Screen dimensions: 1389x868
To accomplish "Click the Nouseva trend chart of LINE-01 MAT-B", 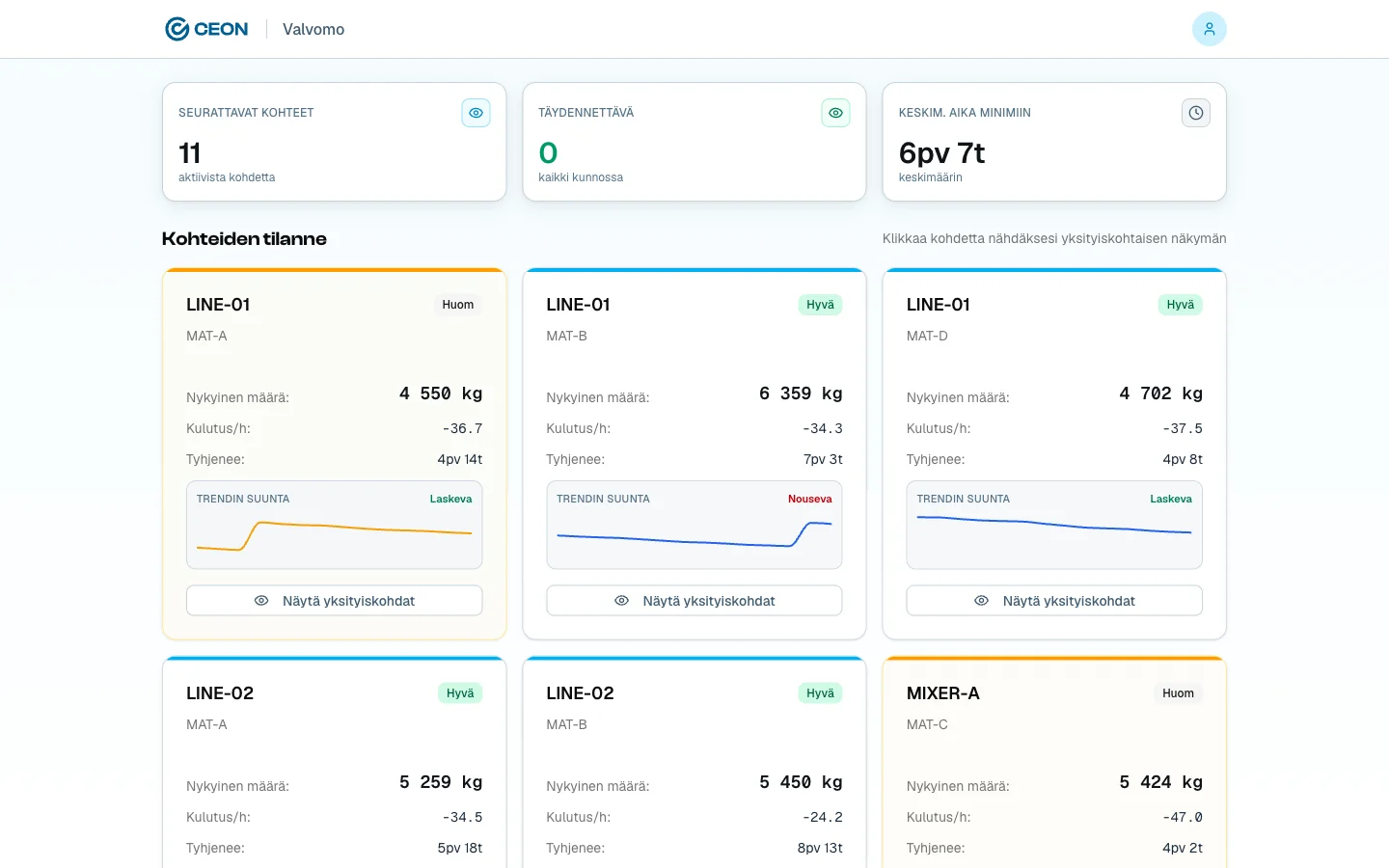I will coord(694,533).
